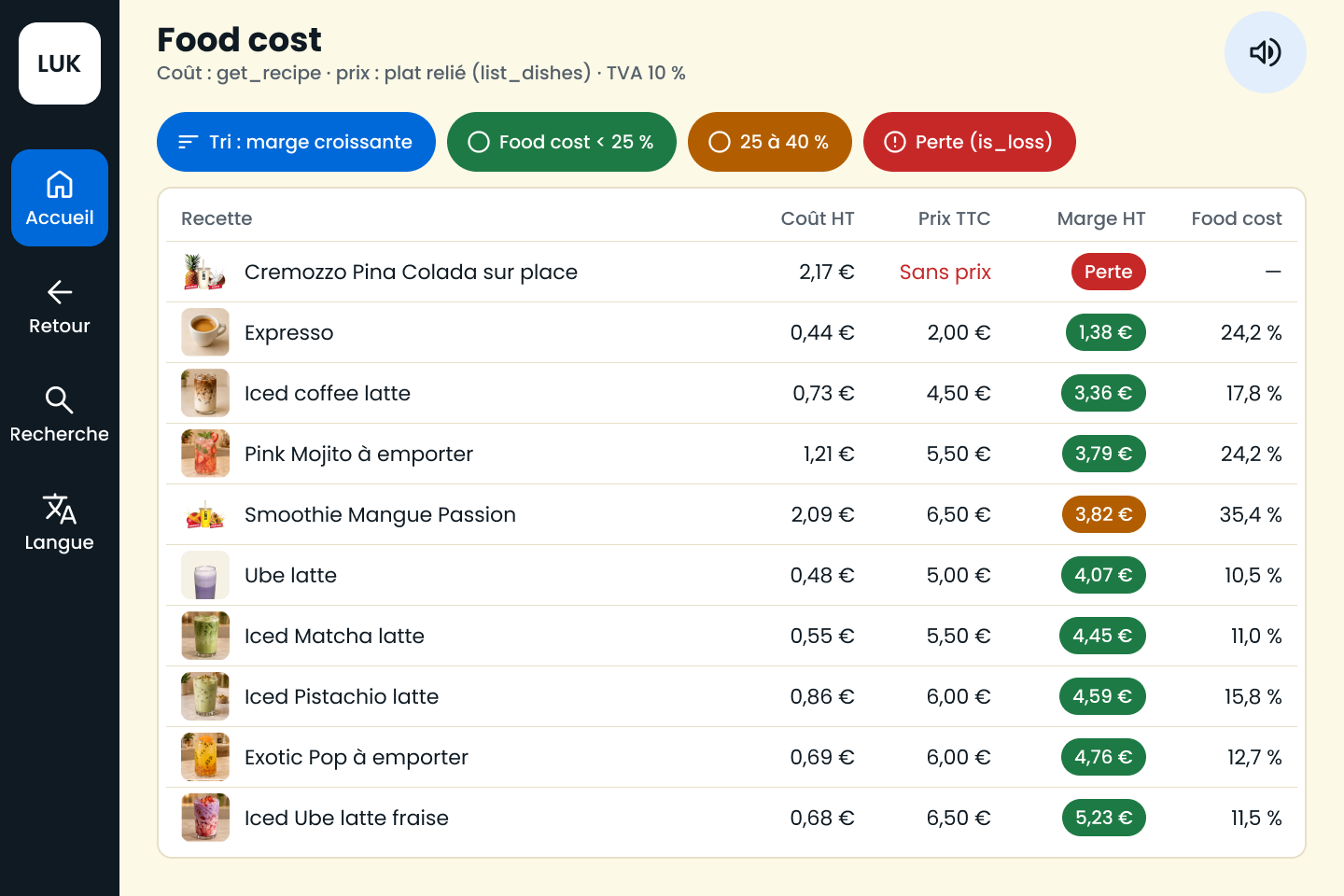1344x896 pixels.
Task: Toggle the Food cost < 25 % filter
Action: click(x=561, y=142)
